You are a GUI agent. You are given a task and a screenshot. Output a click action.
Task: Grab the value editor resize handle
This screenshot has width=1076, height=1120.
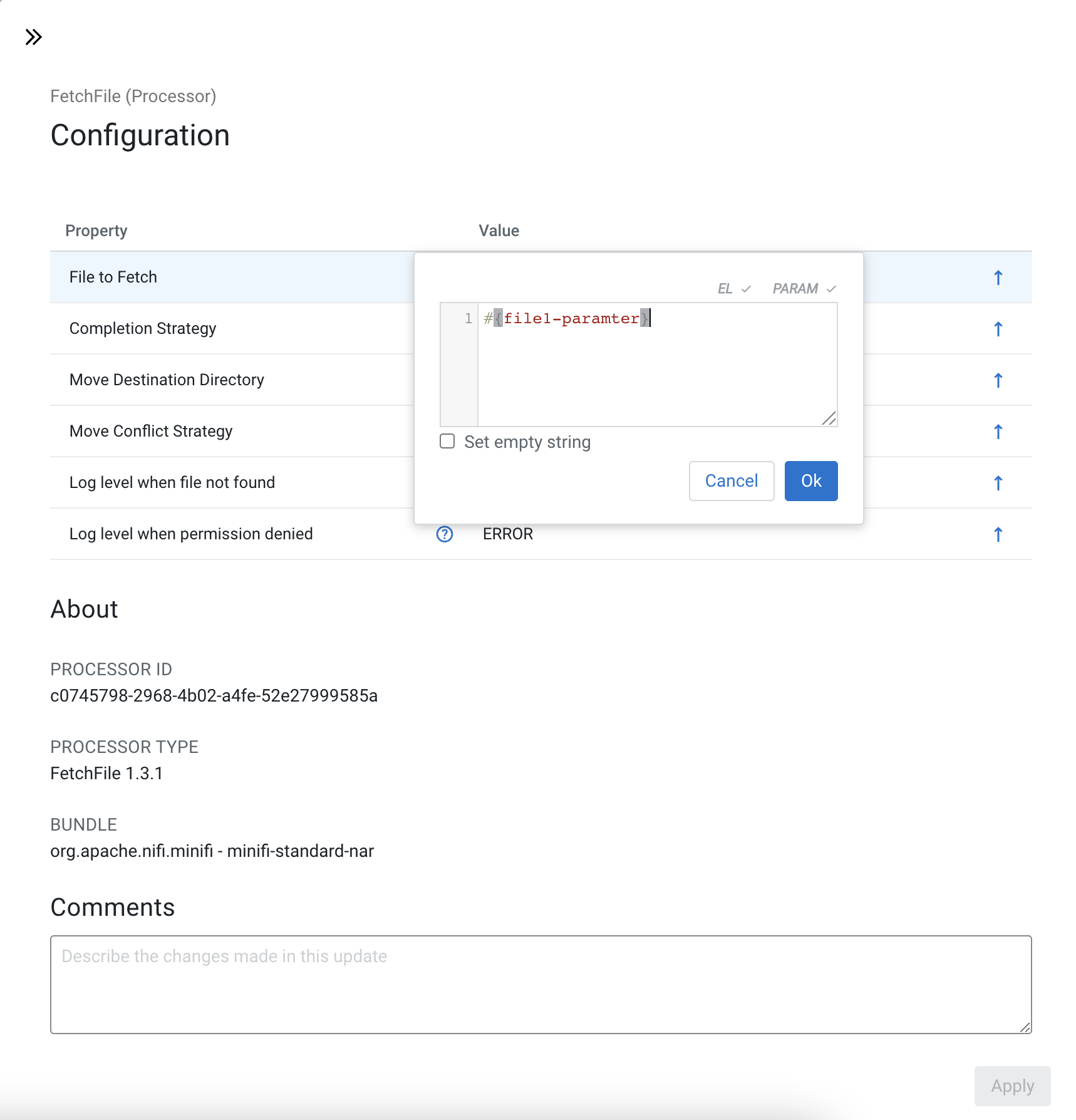pos(829,419)
